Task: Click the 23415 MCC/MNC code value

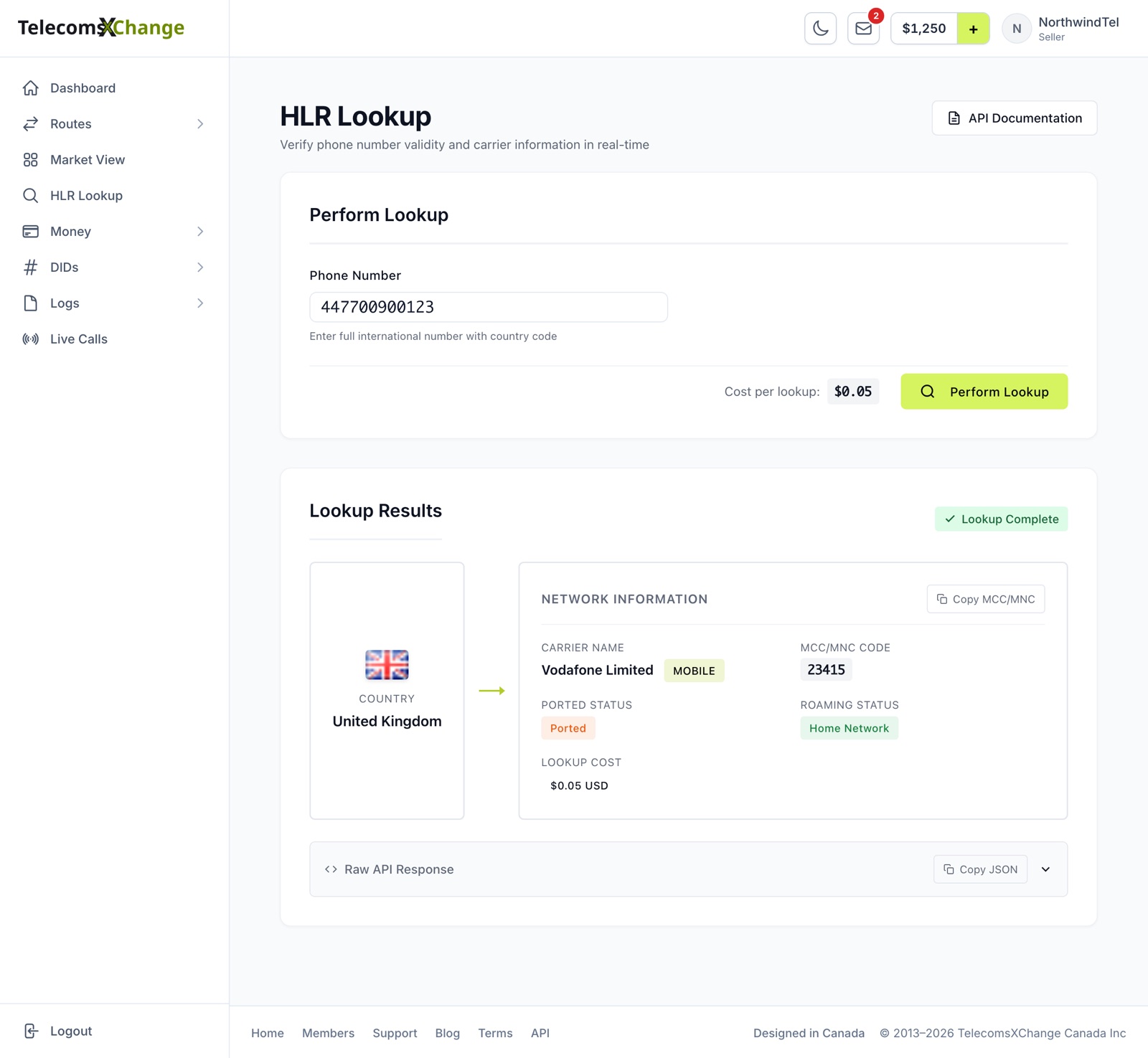Action: [x=827, y=670]
